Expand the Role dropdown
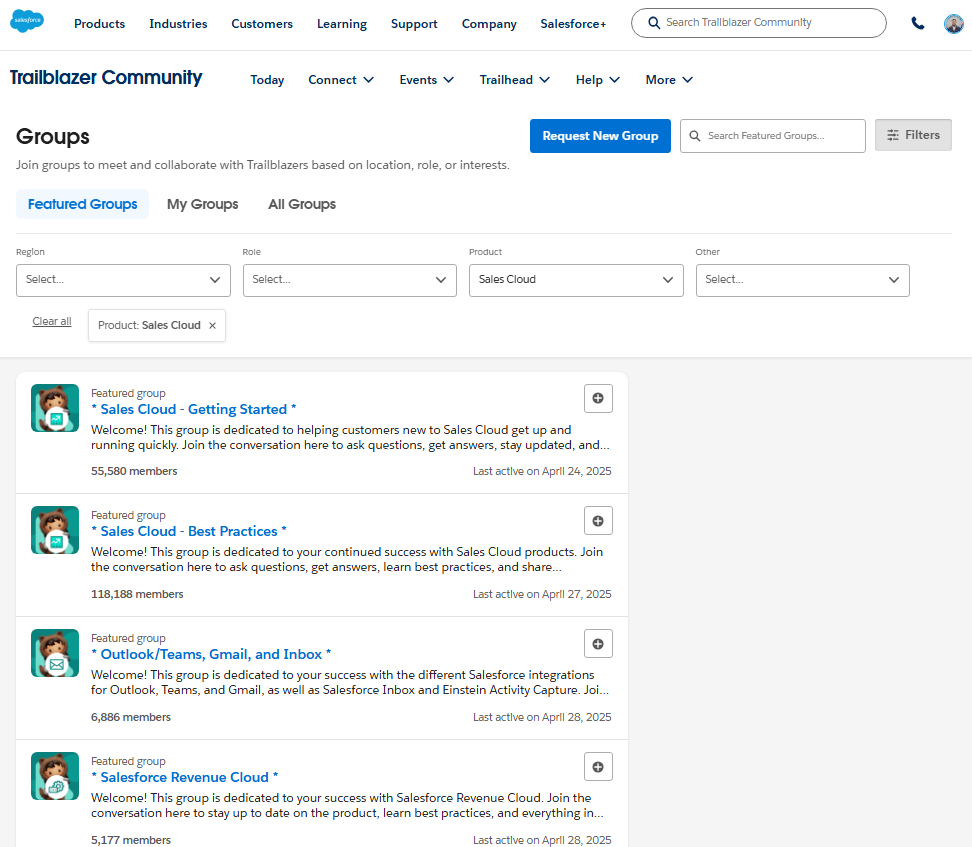Viewport: 972px width, 847px height. coord(350,280)
